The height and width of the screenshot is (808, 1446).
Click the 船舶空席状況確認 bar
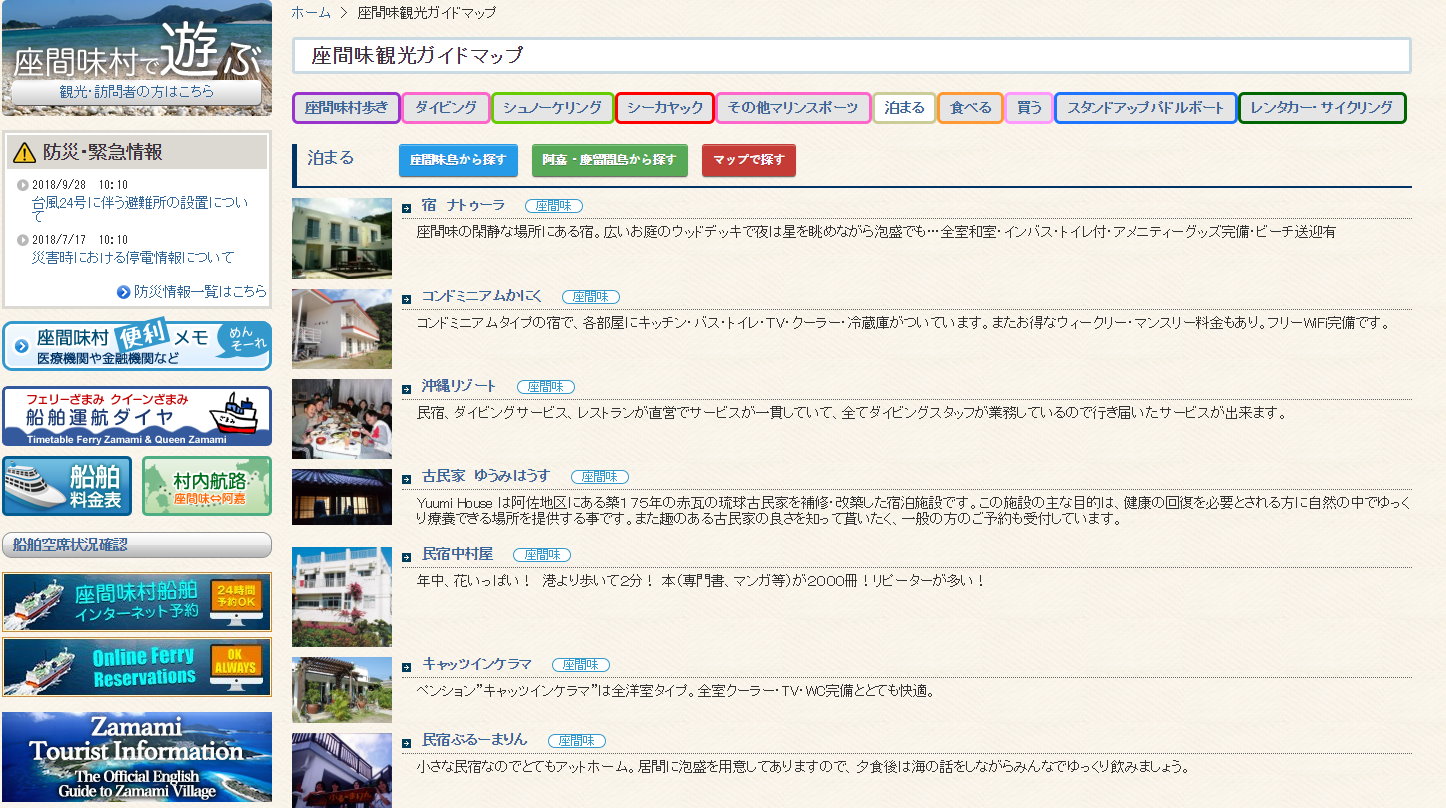pos(137,545)
